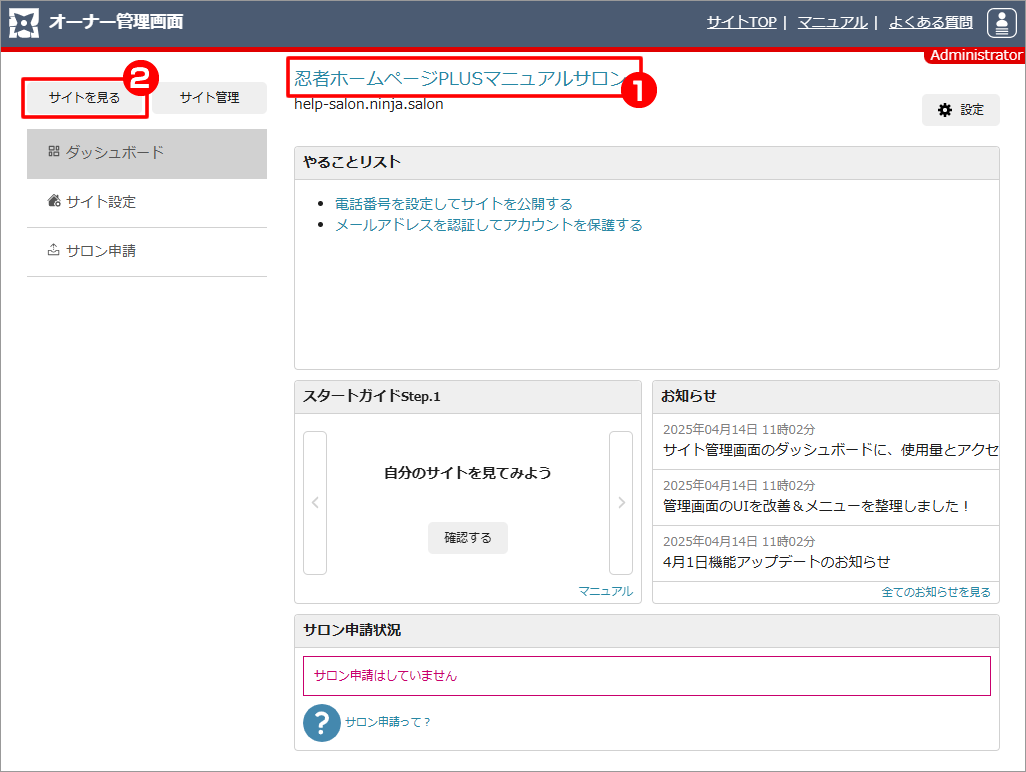Screen dimensions: 1026x772
Task: Go to the next Start Guide step
Action: click(x=621, y=503)
